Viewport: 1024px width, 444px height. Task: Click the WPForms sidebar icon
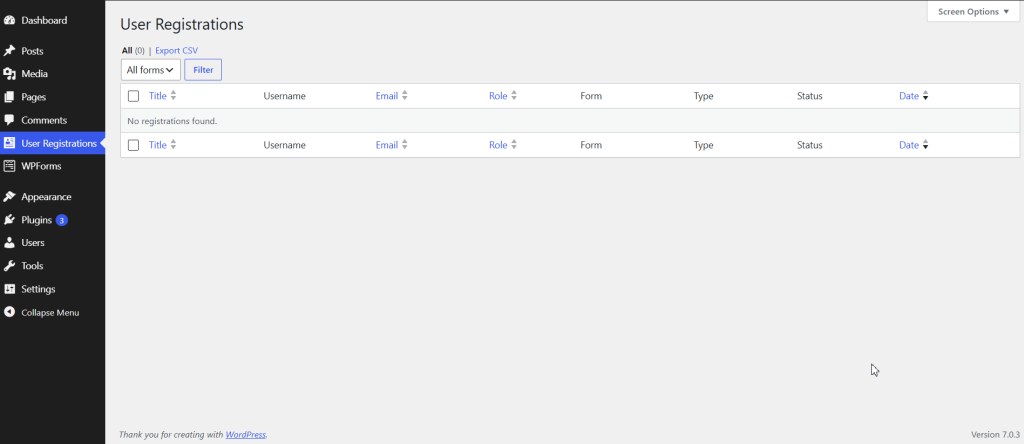coord(9,166)
